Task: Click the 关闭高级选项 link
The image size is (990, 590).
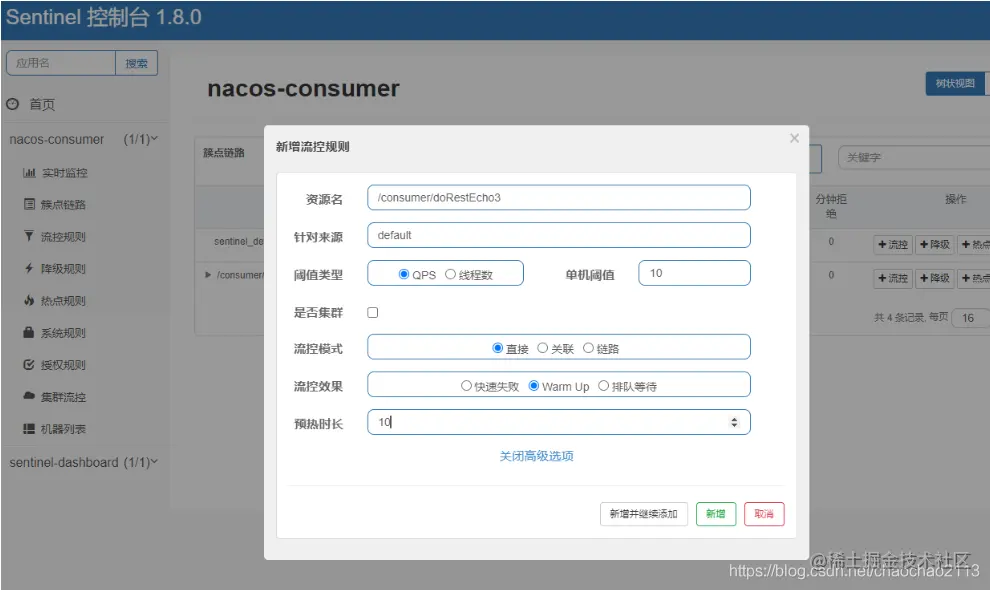Action: pos(538,455)
